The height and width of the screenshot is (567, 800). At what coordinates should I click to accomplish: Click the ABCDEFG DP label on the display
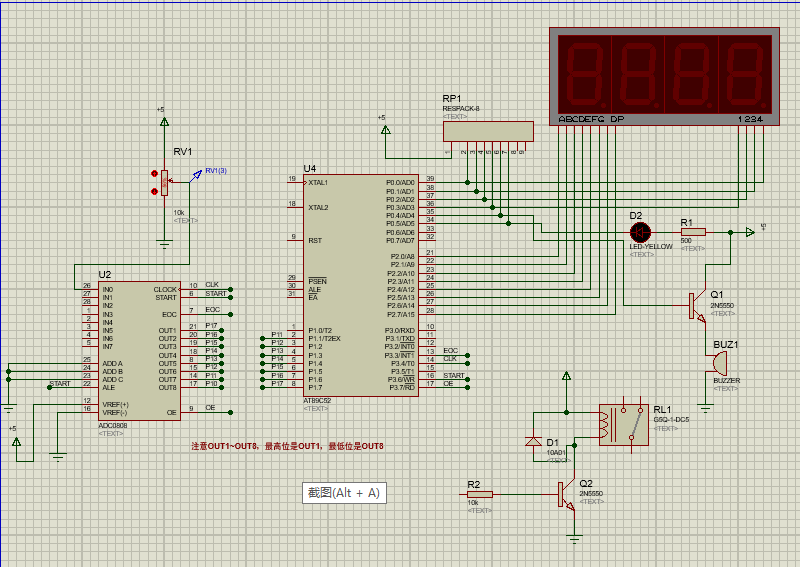coord(591,119)
